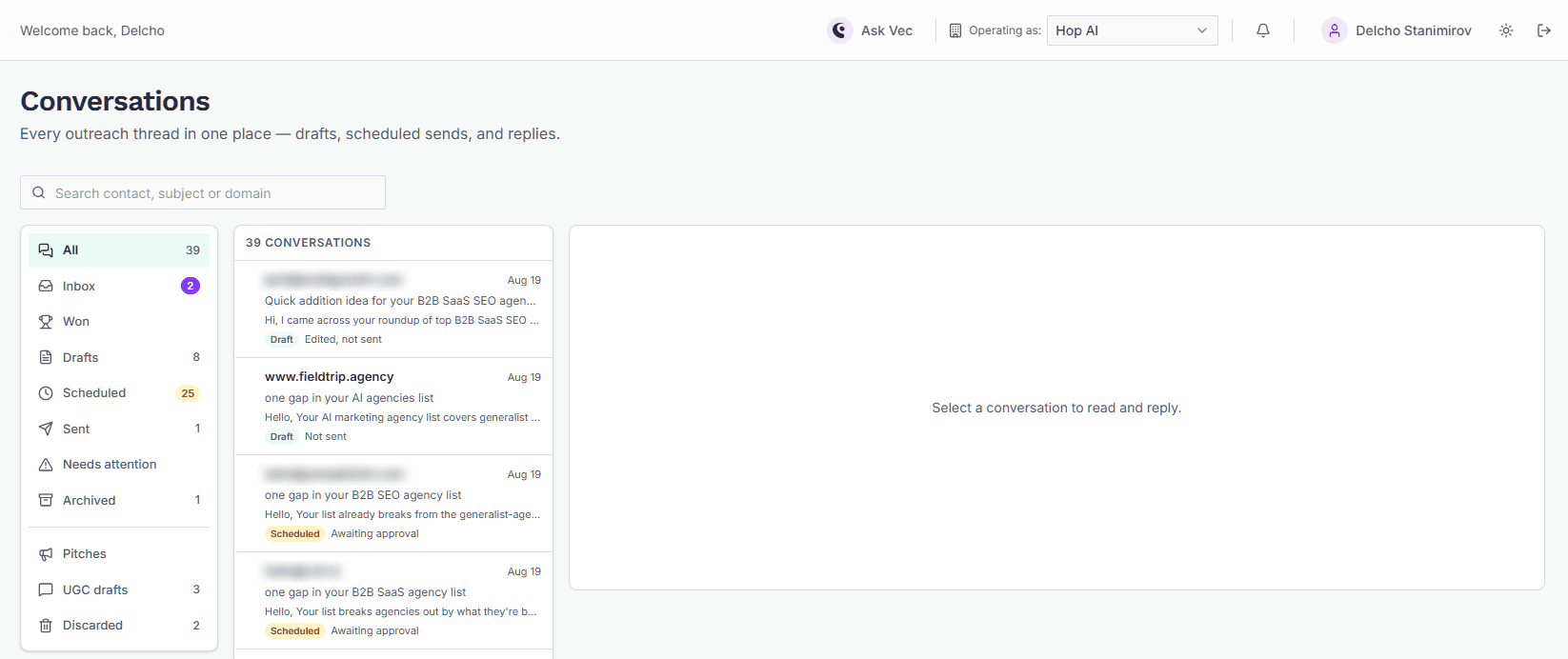The height and width of the screenshot is (659, 1568).
Task: Click the warning triangle icon for Needs attention
Action: (x=46, y=465)
